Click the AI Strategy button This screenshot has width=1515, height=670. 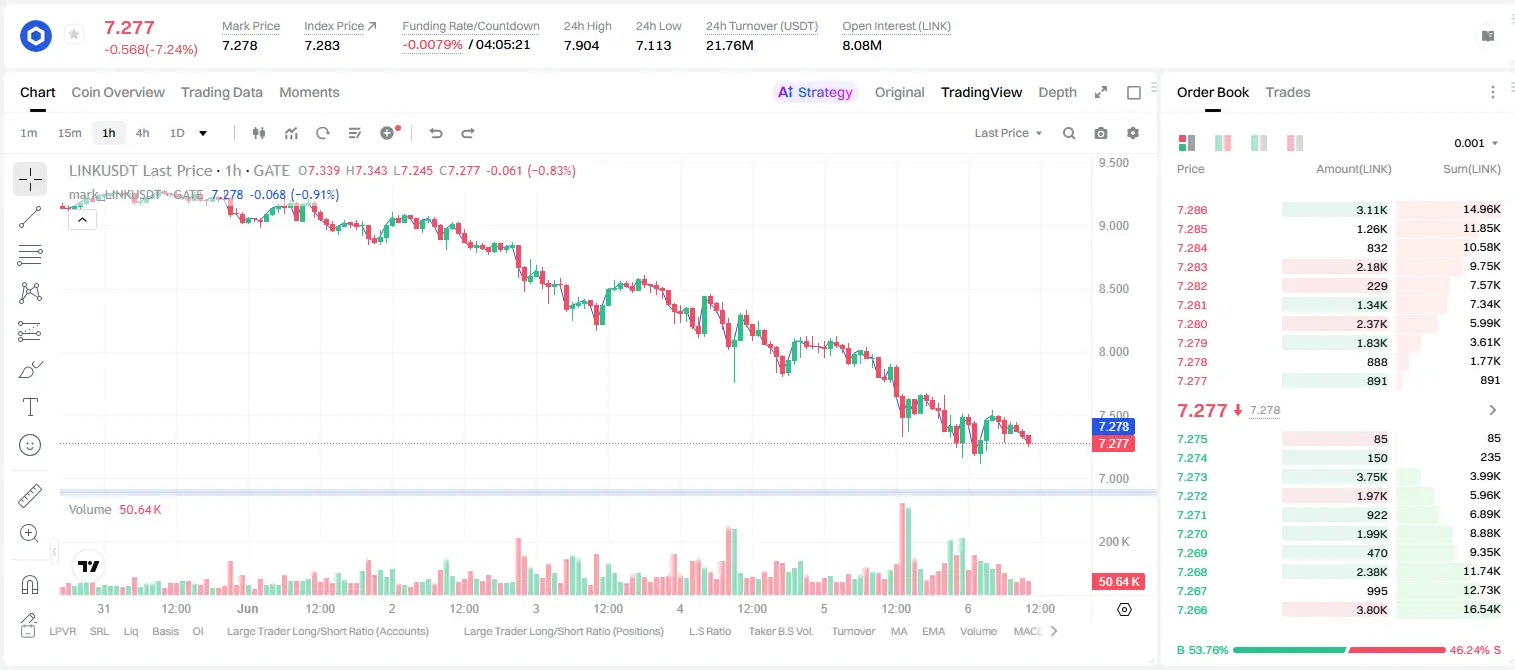[815, 92]
